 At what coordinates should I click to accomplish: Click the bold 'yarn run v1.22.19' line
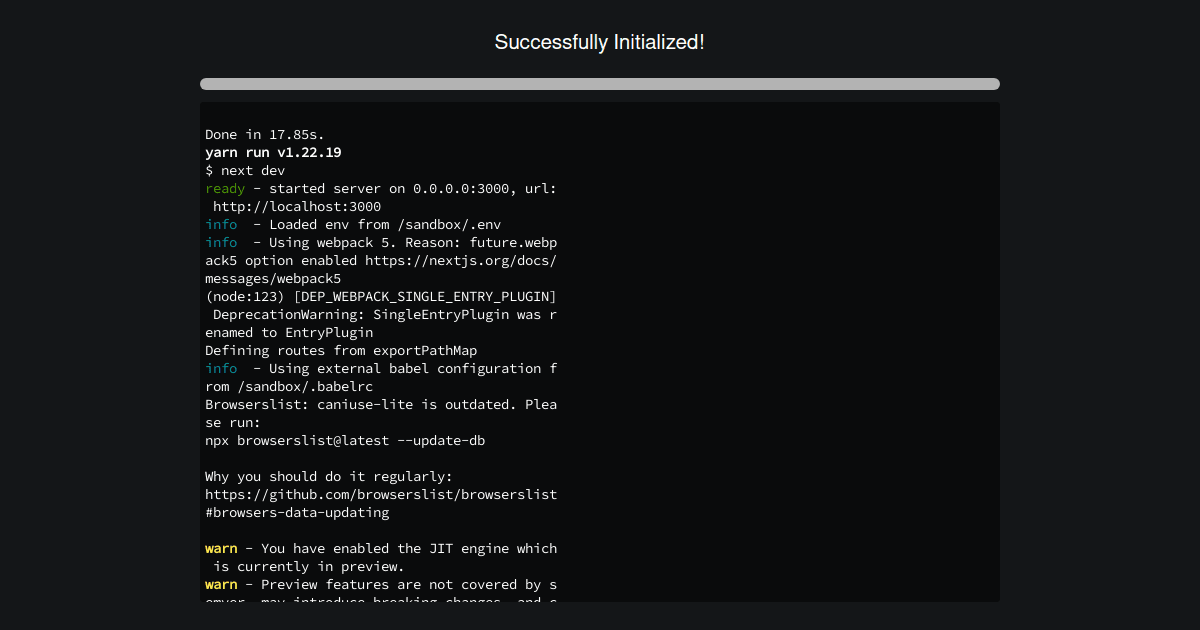(x=273, y=153)
